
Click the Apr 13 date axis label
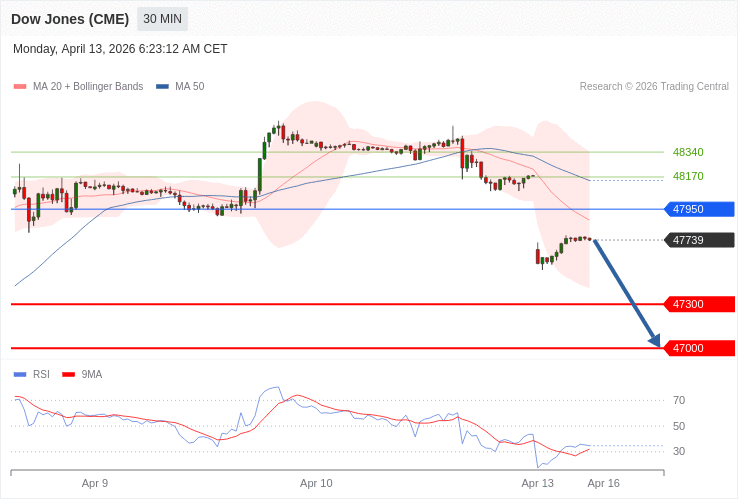point(537,483)
